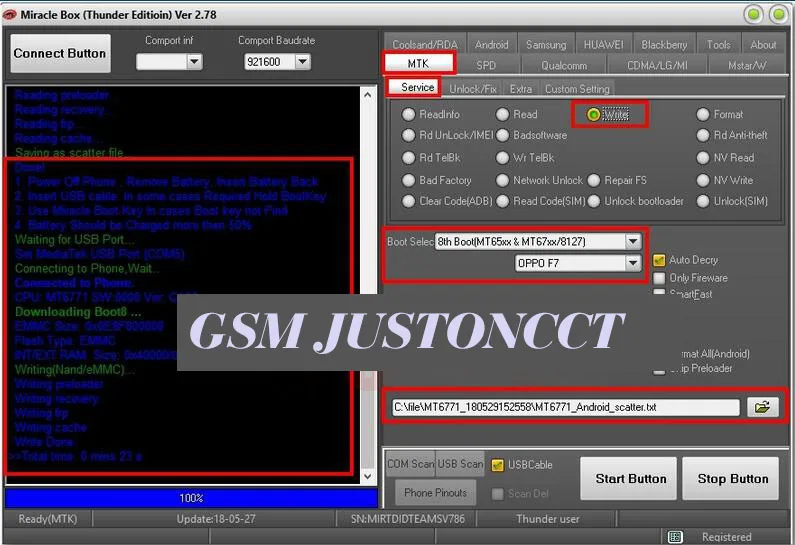
Task: Expand the Boot Select 8th Boot dropdown
Action: pos(633,241)
